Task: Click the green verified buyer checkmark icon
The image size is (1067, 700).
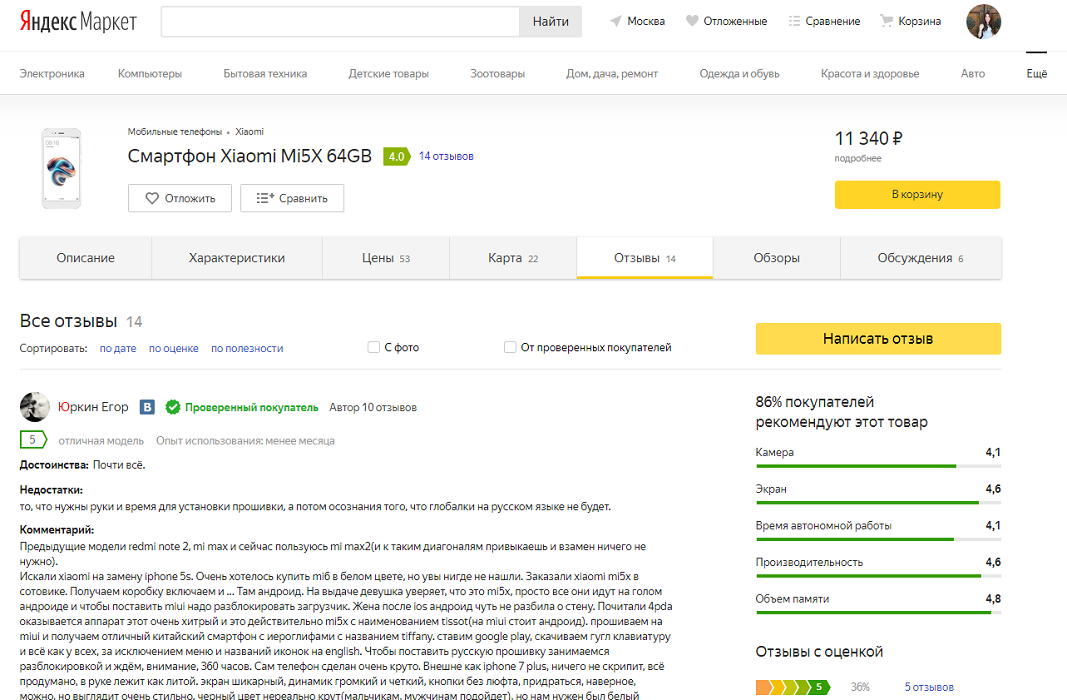Action: [x=173, y=407]
